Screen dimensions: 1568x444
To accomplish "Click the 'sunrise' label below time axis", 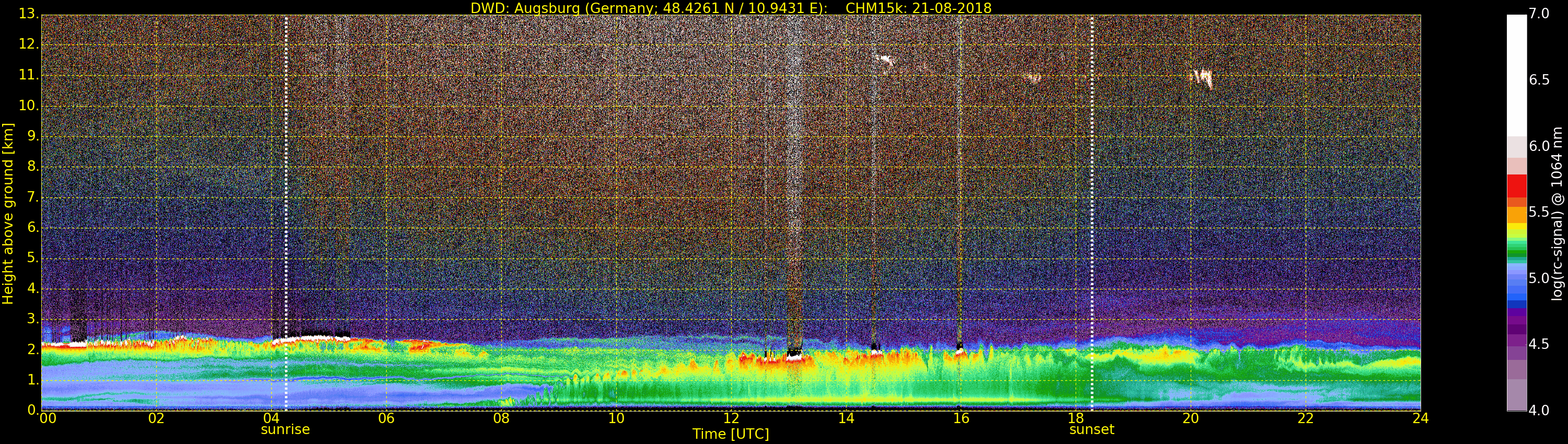I will point(285,429).
